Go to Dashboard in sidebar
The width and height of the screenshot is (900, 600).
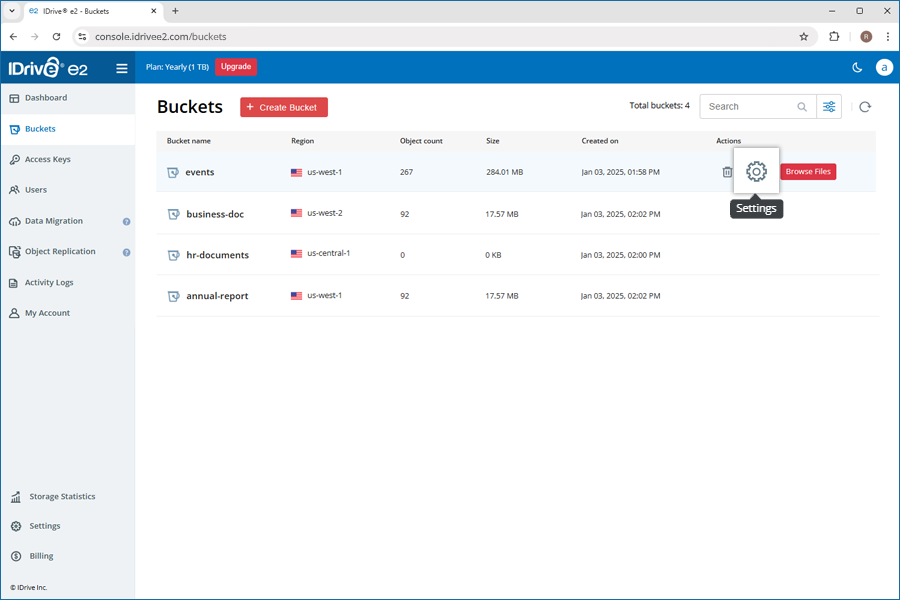tap(46, 98)
